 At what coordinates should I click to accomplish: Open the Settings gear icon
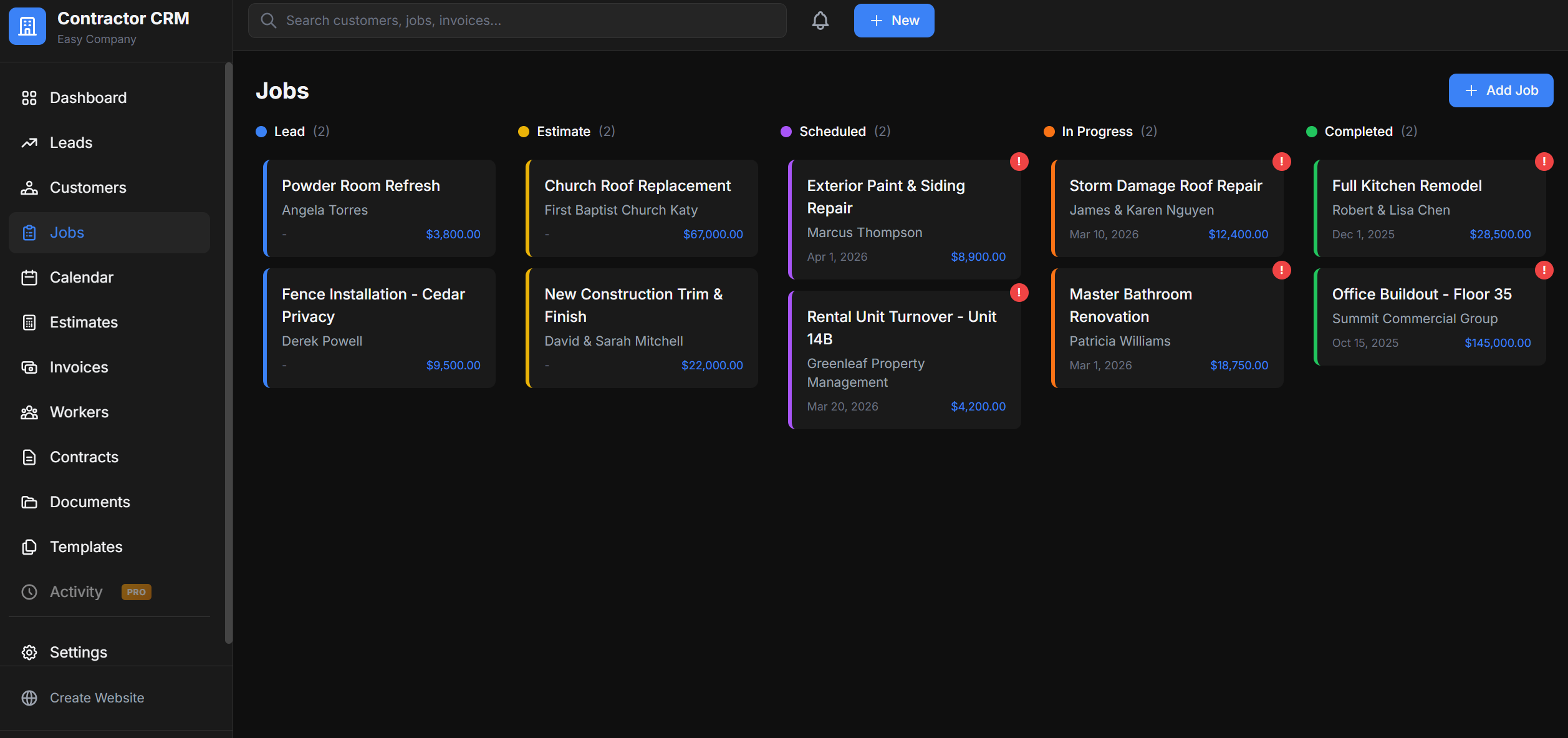coord(29,652)
